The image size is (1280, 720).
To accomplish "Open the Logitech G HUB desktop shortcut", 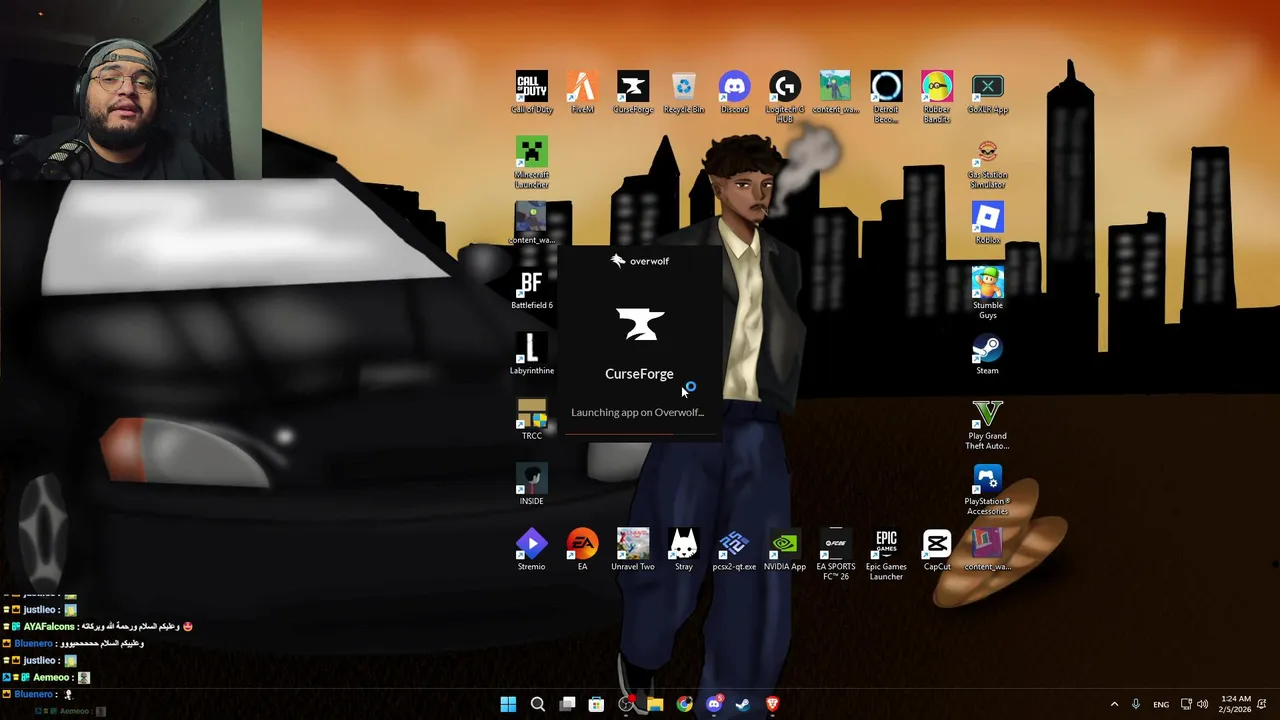I will 785,97.
